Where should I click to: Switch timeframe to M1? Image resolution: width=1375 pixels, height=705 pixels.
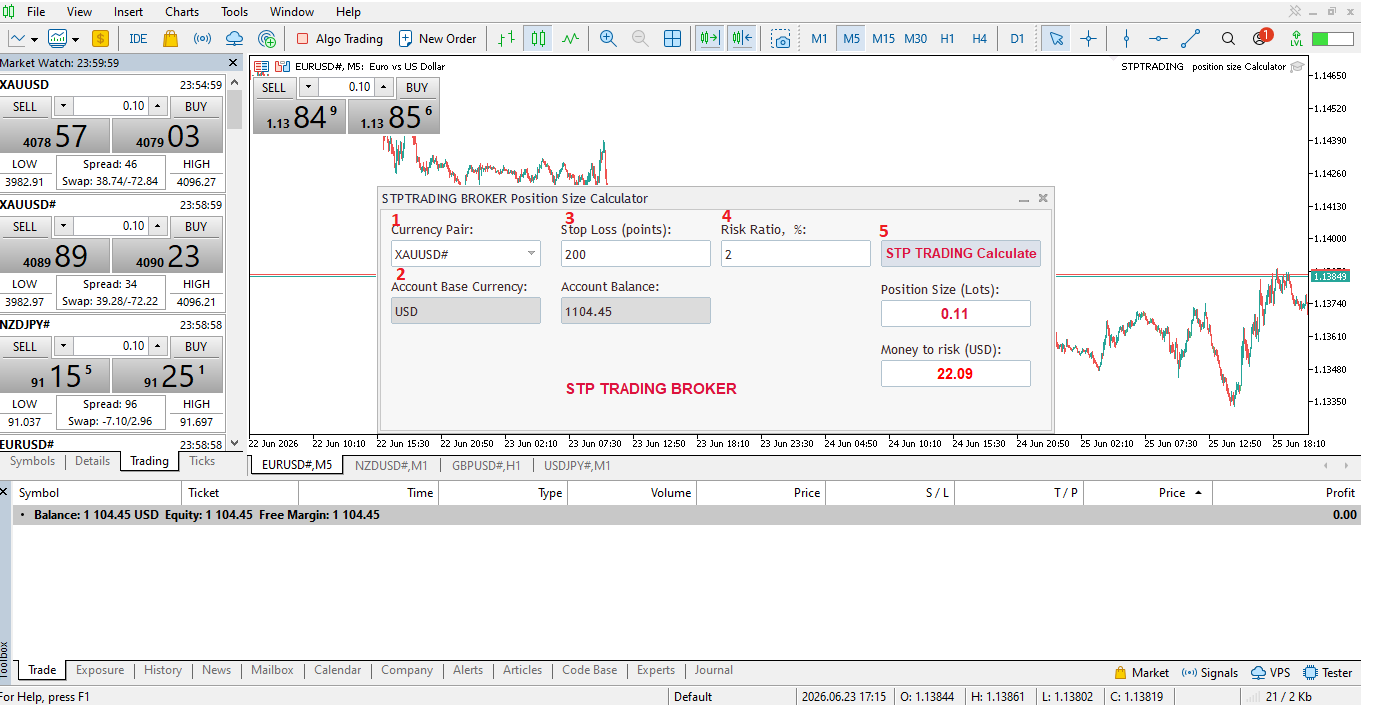(819, 39)
